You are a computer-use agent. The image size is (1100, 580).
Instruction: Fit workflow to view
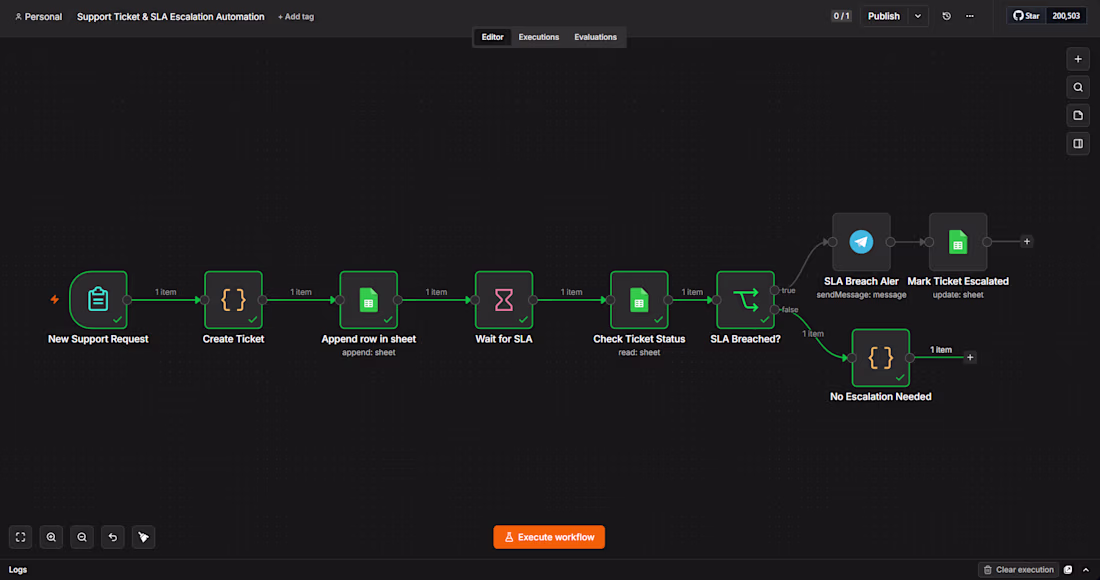coord(20,537)
